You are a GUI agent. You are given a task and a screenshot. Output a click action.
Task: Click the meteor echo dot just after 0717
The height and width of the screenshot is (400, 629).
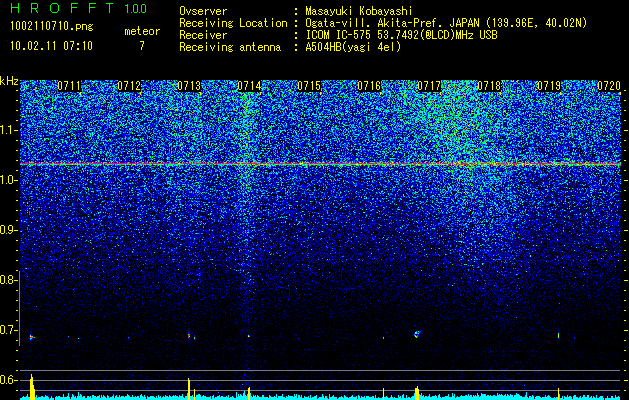417,334
